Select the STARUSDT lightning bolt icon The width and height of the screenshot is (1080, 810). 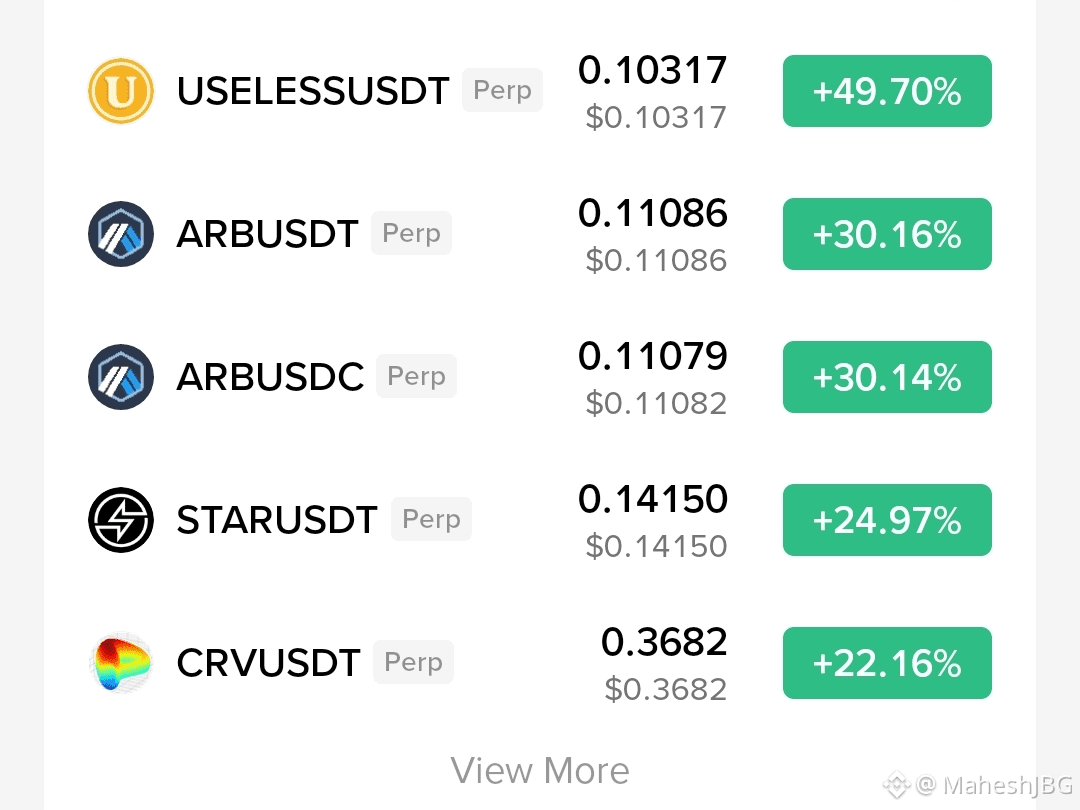click(x=121, y=520)
